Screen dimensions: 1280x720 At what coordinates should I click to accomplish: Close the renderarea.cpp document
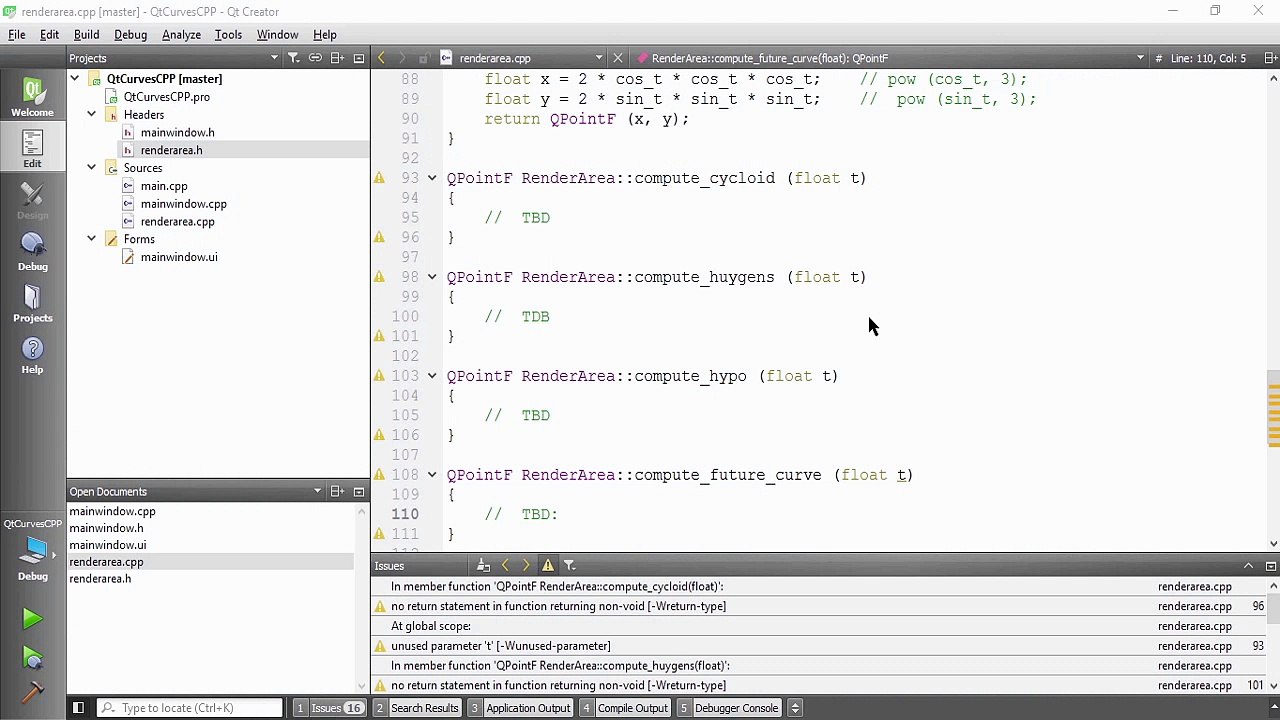coord(618,58)
